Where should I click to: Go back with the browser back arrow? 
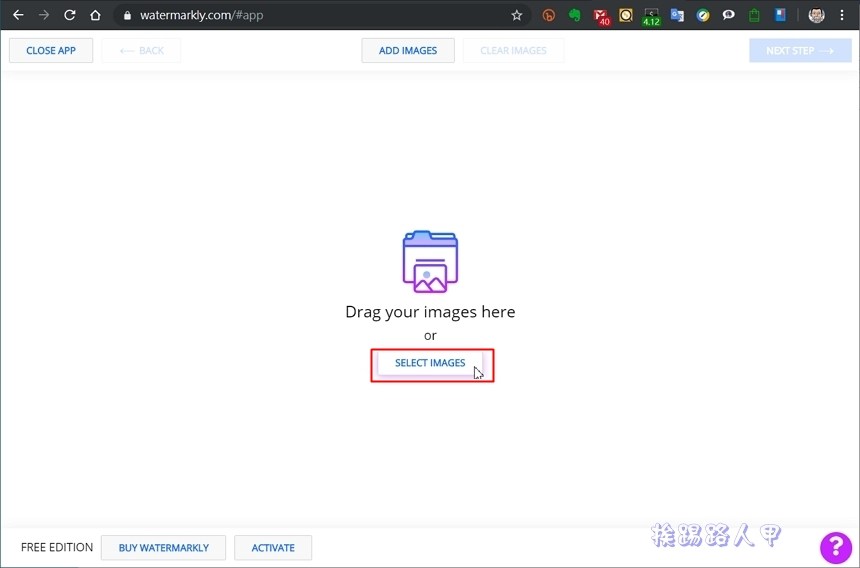(x=18, y=15)
